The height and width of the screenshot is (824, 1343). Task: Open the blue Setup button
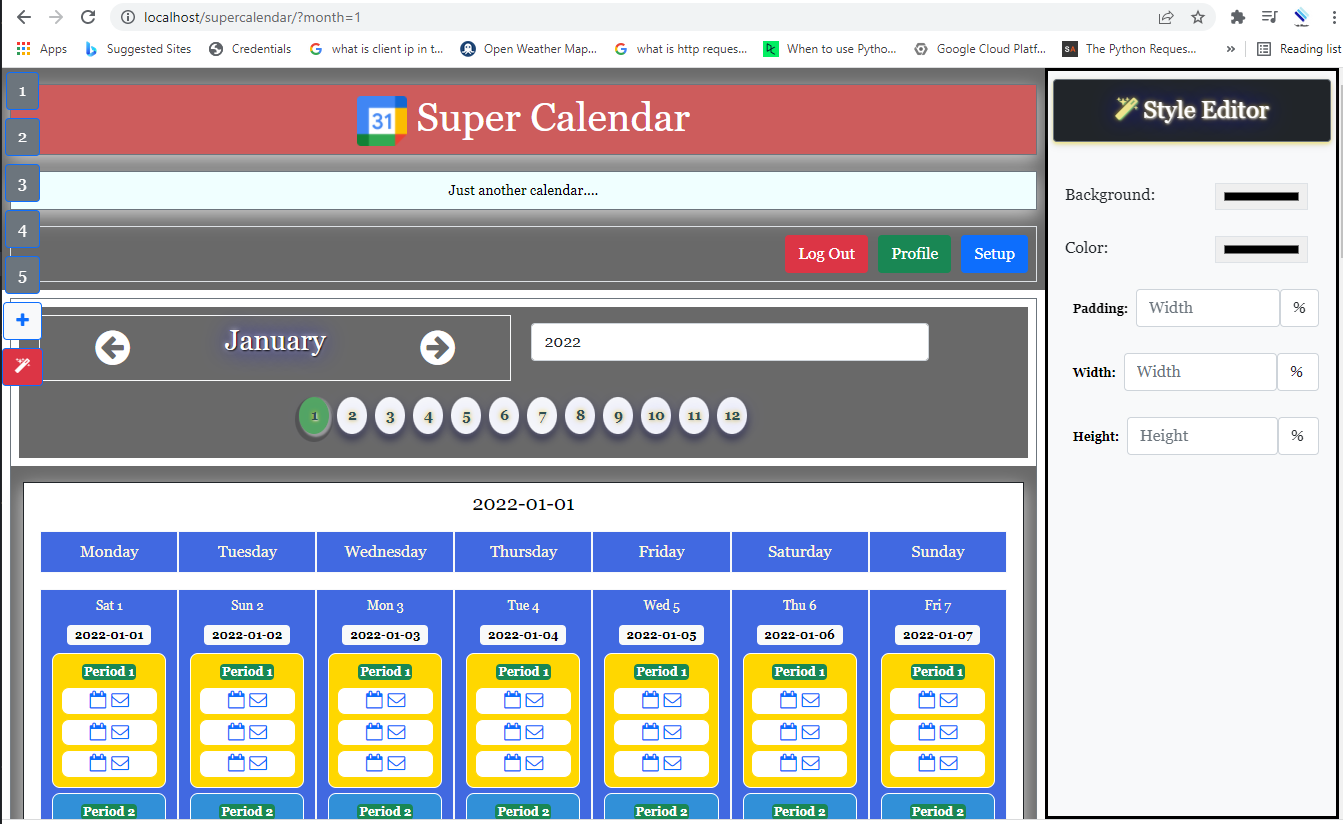(995, 254)
